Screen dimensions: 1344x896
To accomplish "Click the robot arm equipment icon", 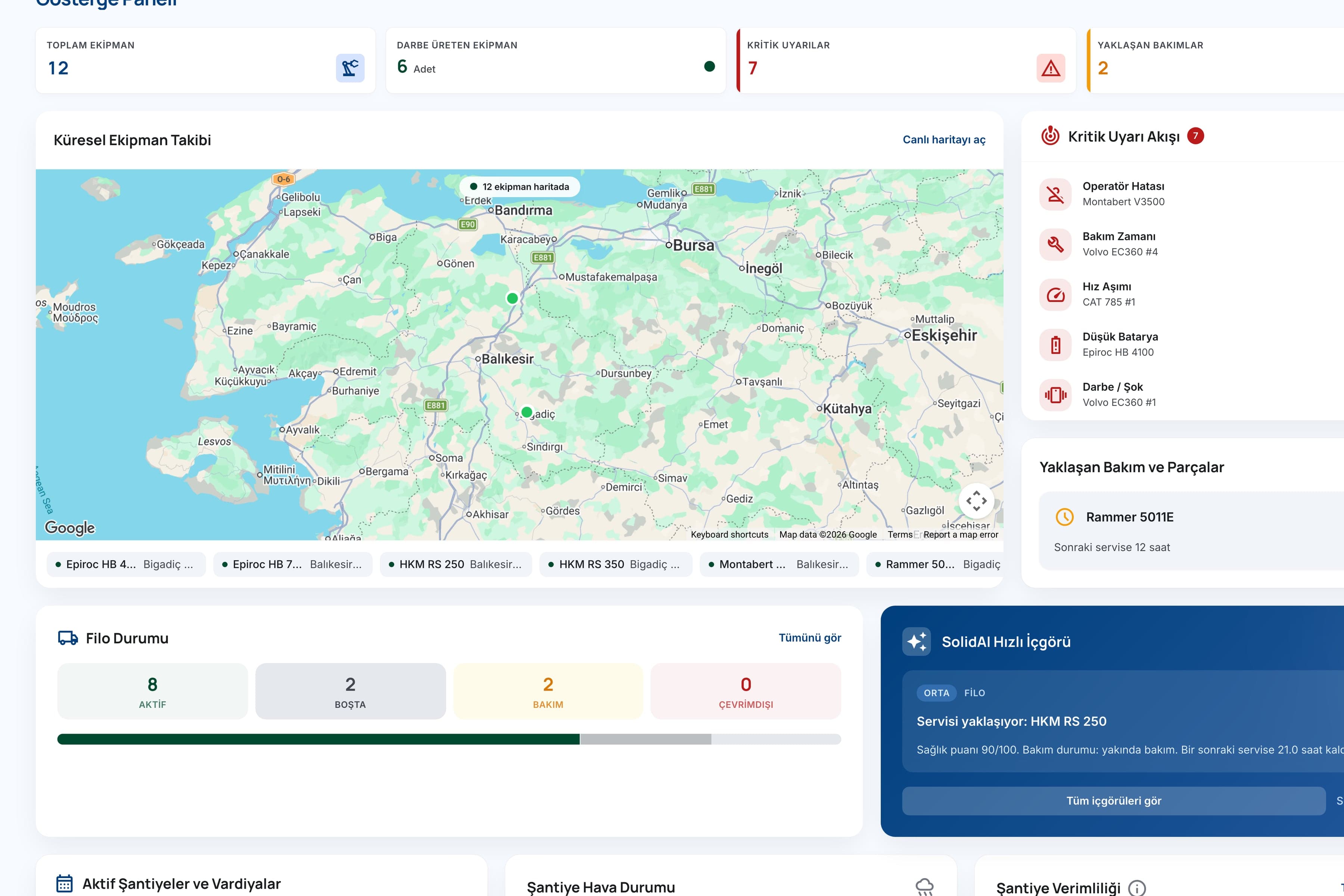I will 350,68.
